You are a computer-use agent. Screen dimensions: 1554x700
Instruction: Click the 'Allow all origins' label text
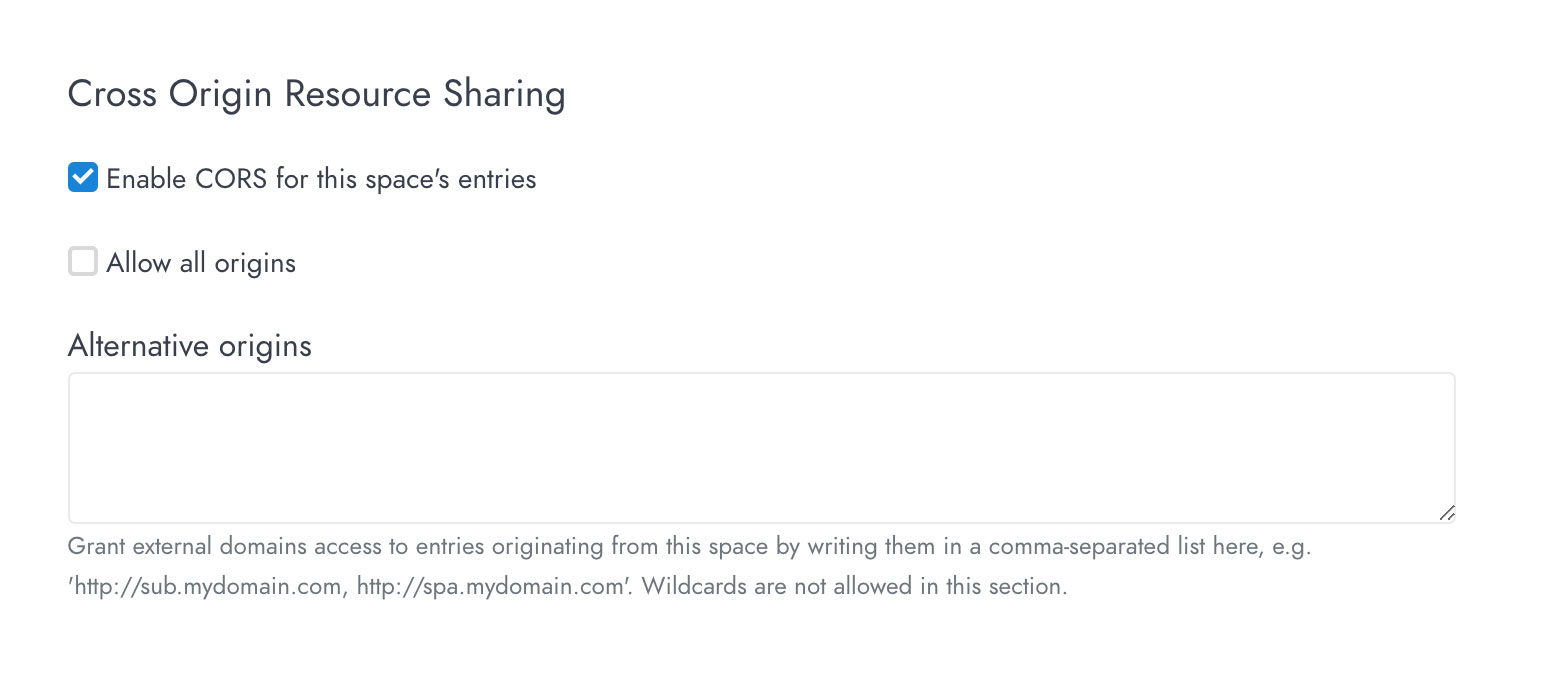pos(201,263)
